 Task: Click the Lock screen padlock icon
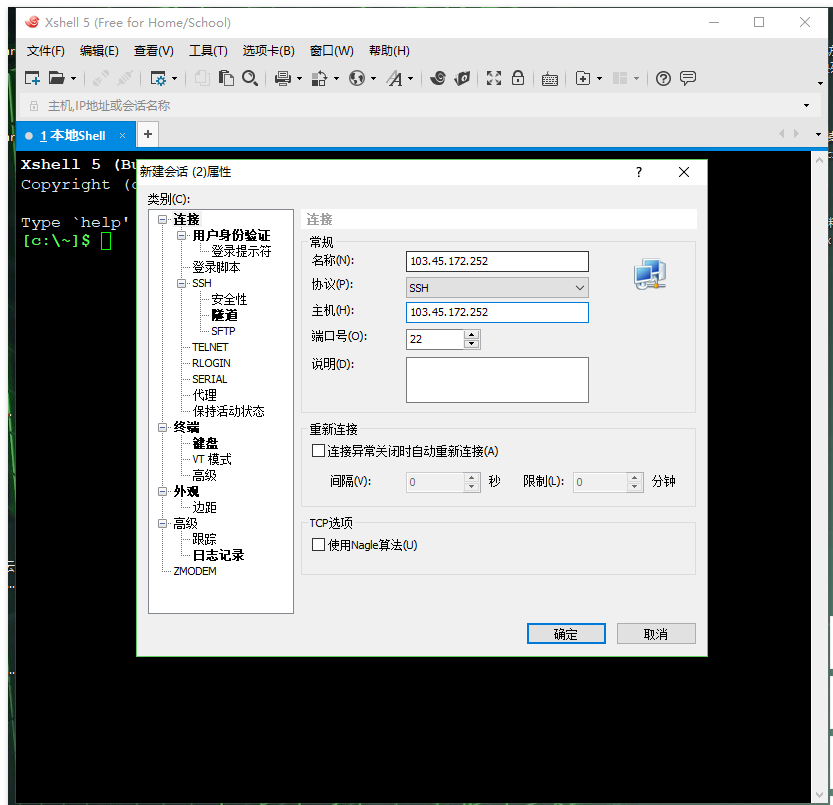coord(518,78)
